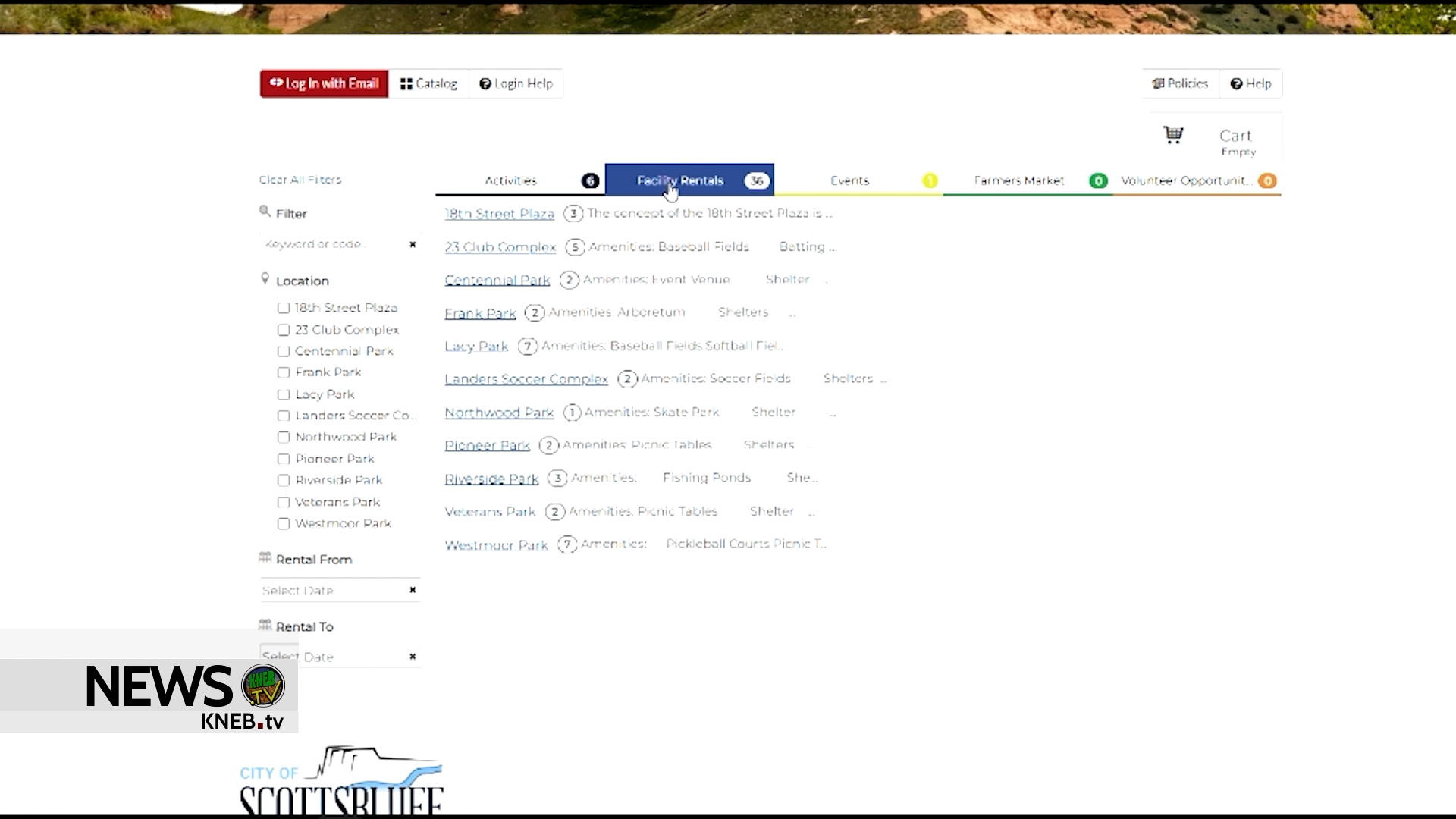Open Login Help via the question mark icon
The image size is (1456, 819).
486,83
